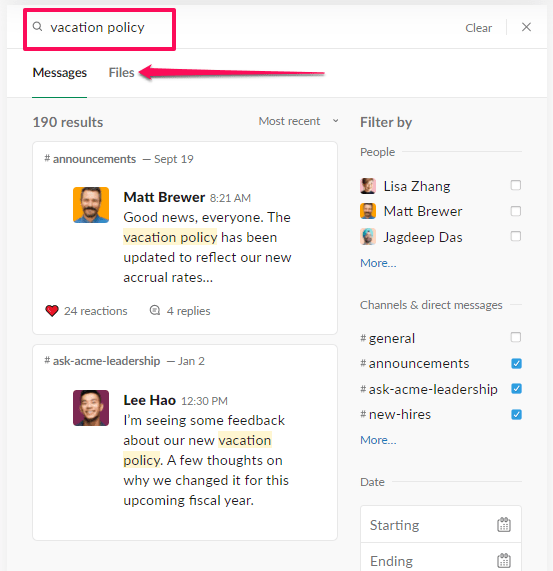The image size is (553, 571).
Task: Uncheck the #new-hires channel filter
Action: tap(516, 414)
